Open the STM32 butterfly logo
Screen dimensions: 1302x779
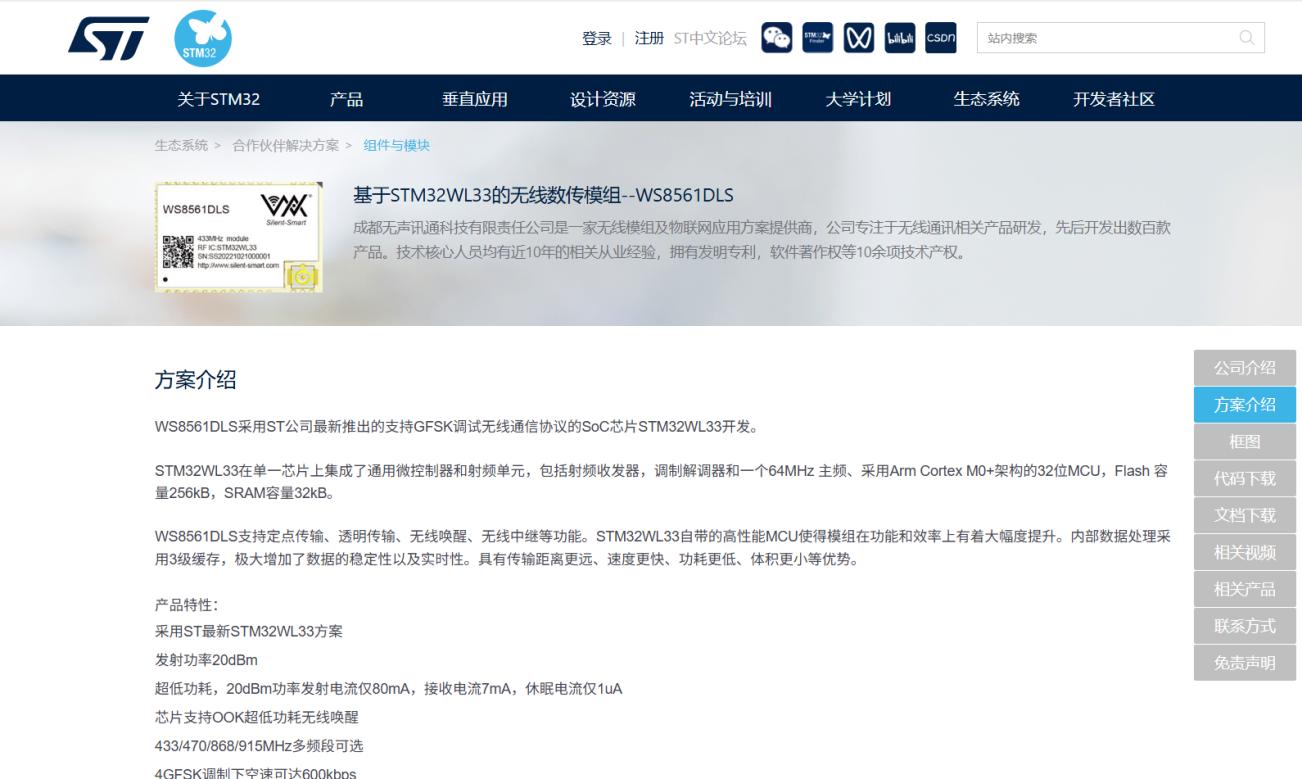202,38
